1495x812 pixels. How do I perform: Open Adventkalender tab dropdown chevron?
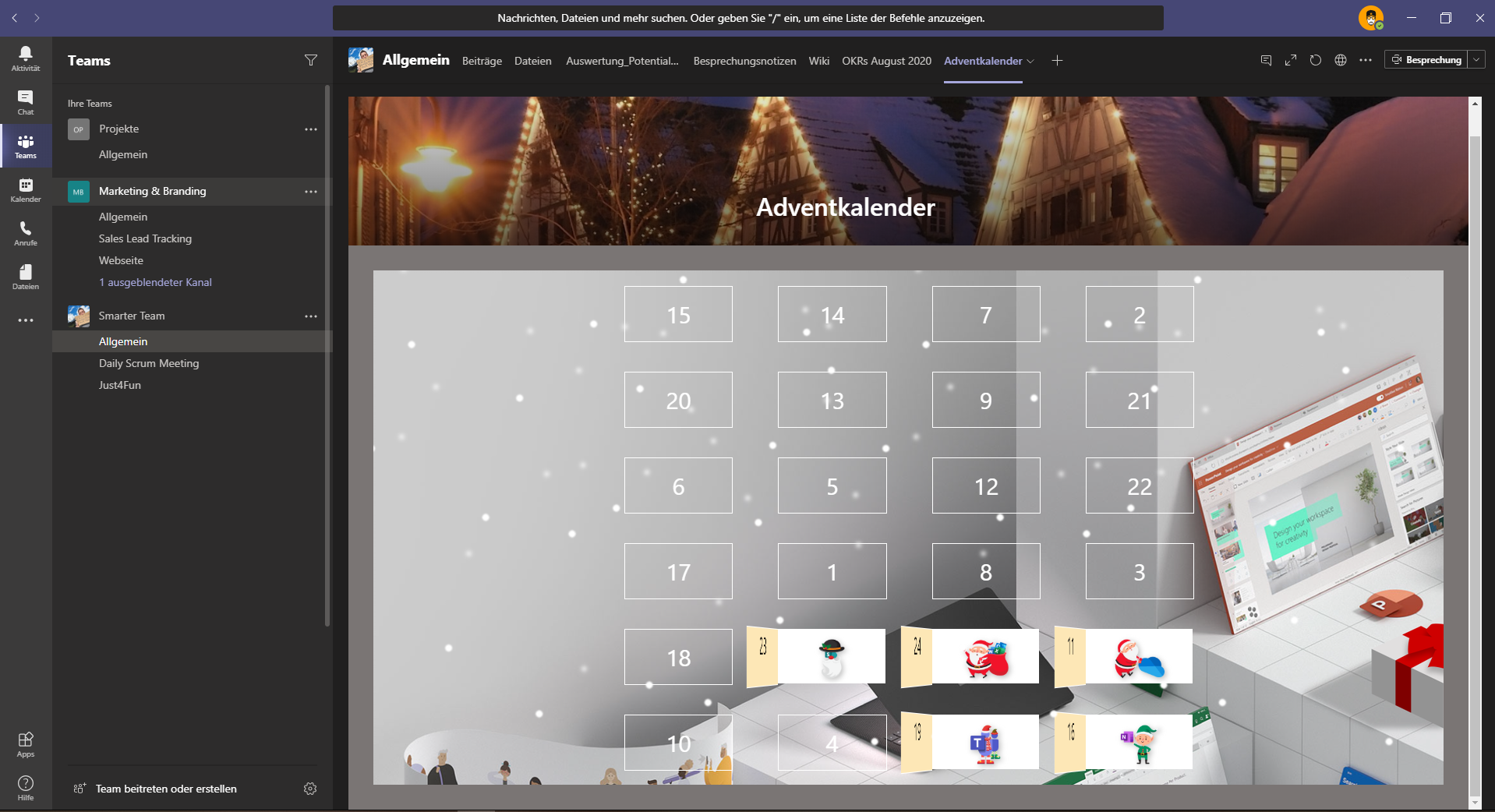click(1030, 61)
